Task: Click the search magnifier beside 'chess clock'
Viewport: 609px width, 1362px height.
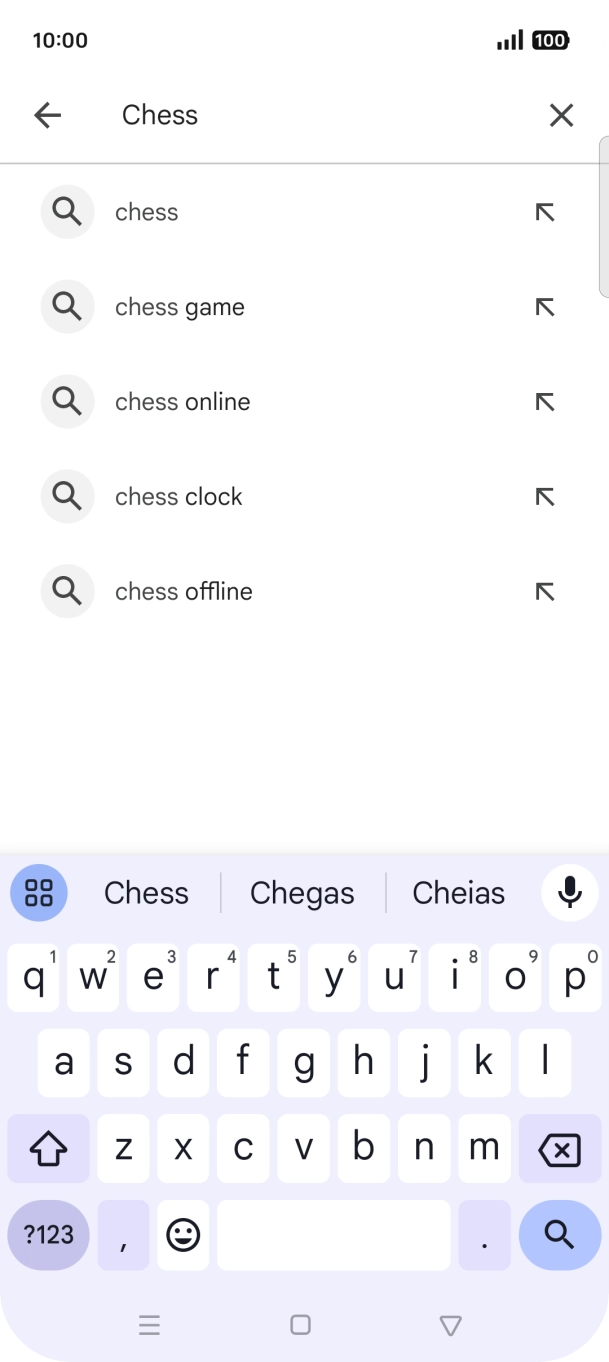Action: pos(67,496)
